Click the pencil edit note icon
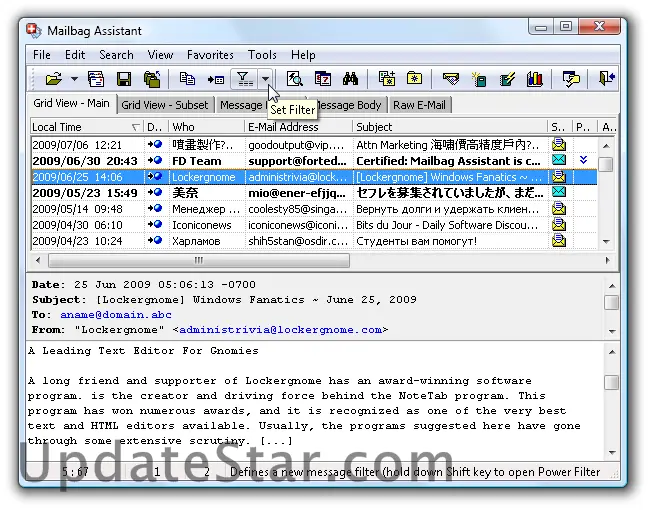Screen dimensions: 650x510 (507, 78)
